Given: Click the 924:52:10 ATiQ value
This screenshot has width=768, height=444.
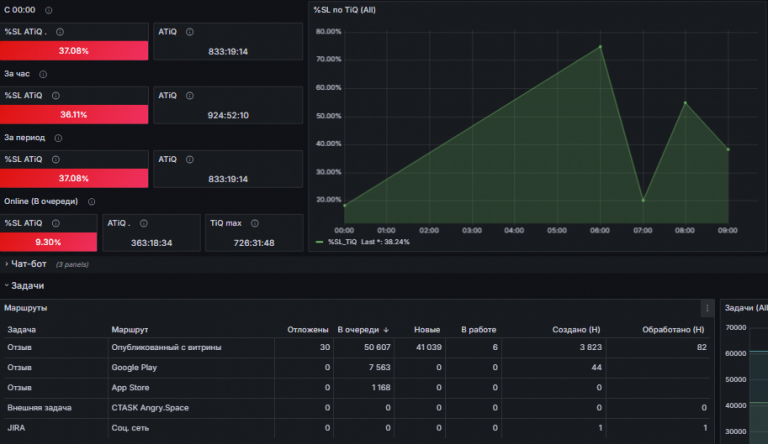Looking at the screenshot, I should 228,115.
